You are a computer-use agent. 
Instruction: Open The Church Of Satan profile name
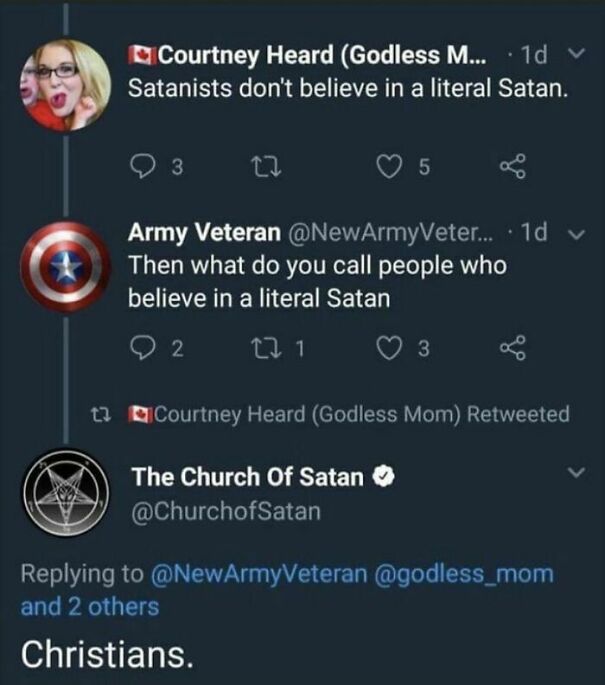pos(247,476)
